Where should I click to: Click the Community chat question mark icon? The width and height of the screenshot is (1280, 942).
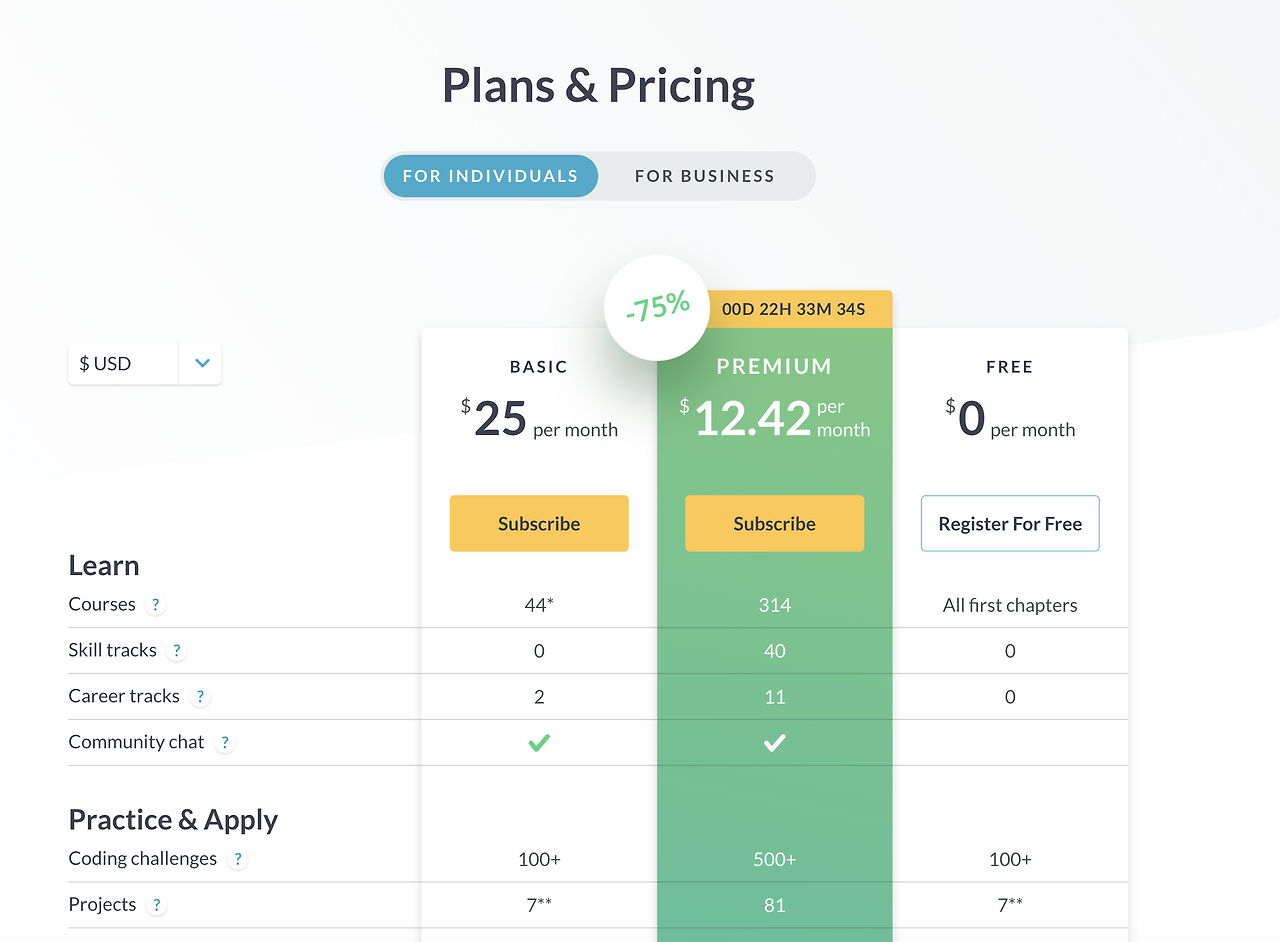click(x=225, y=743)
